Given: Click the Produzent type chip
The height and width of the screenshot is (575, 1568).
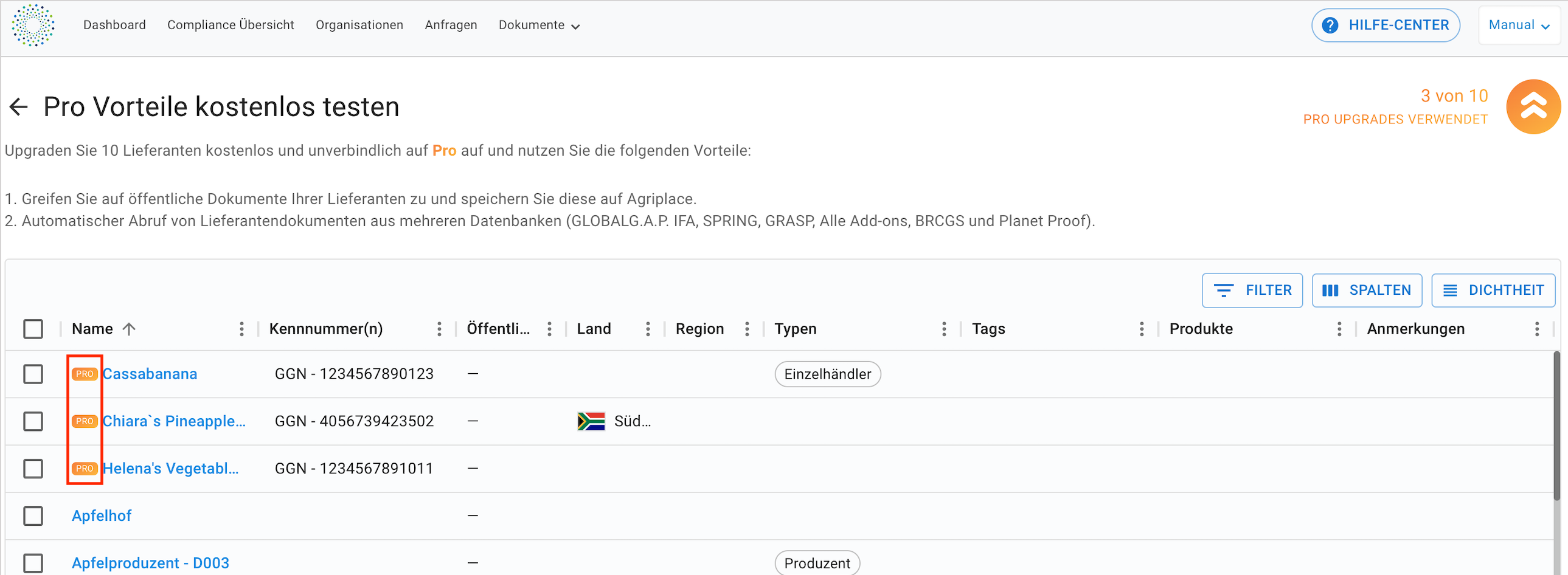Looking at the screenshot, I should tap(817, 563).
